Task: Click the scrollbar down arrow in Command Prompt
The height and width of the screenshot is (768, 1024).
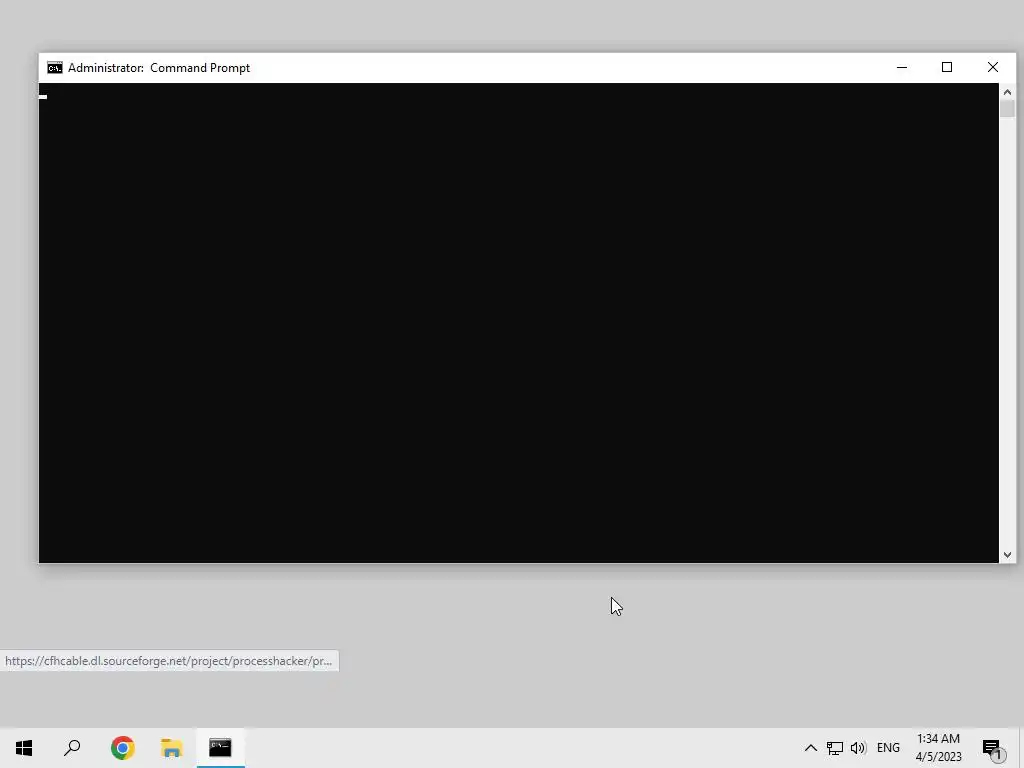Action: (x=1007, y=555)
